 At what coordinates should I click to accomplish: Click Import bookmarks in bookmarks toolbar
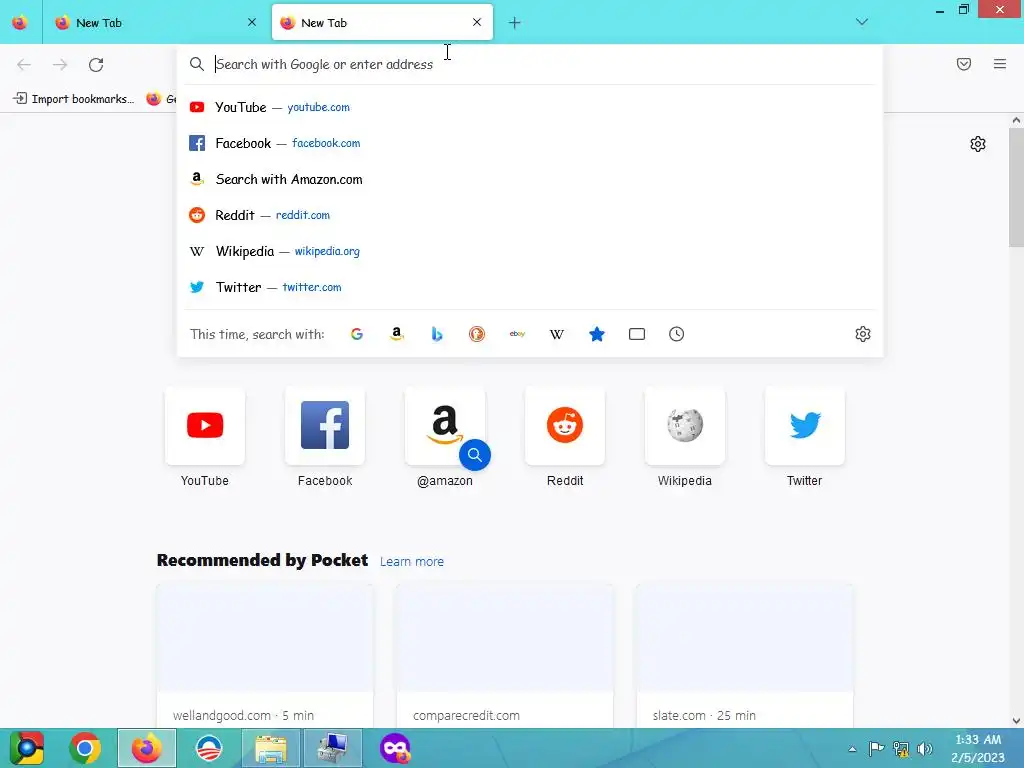74,99
